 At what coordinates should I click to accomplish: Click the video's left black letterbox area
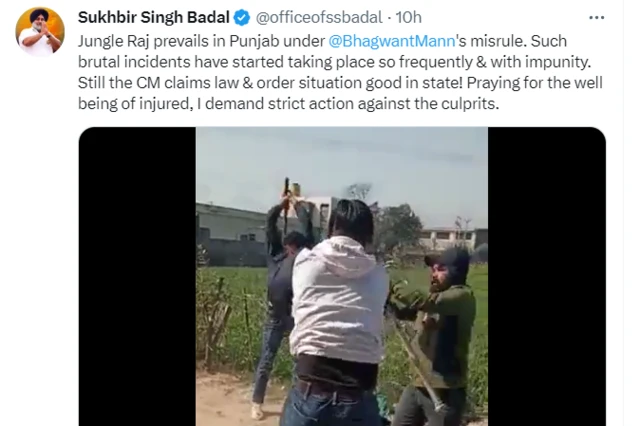pyautogui.click(x=137, y=276)
